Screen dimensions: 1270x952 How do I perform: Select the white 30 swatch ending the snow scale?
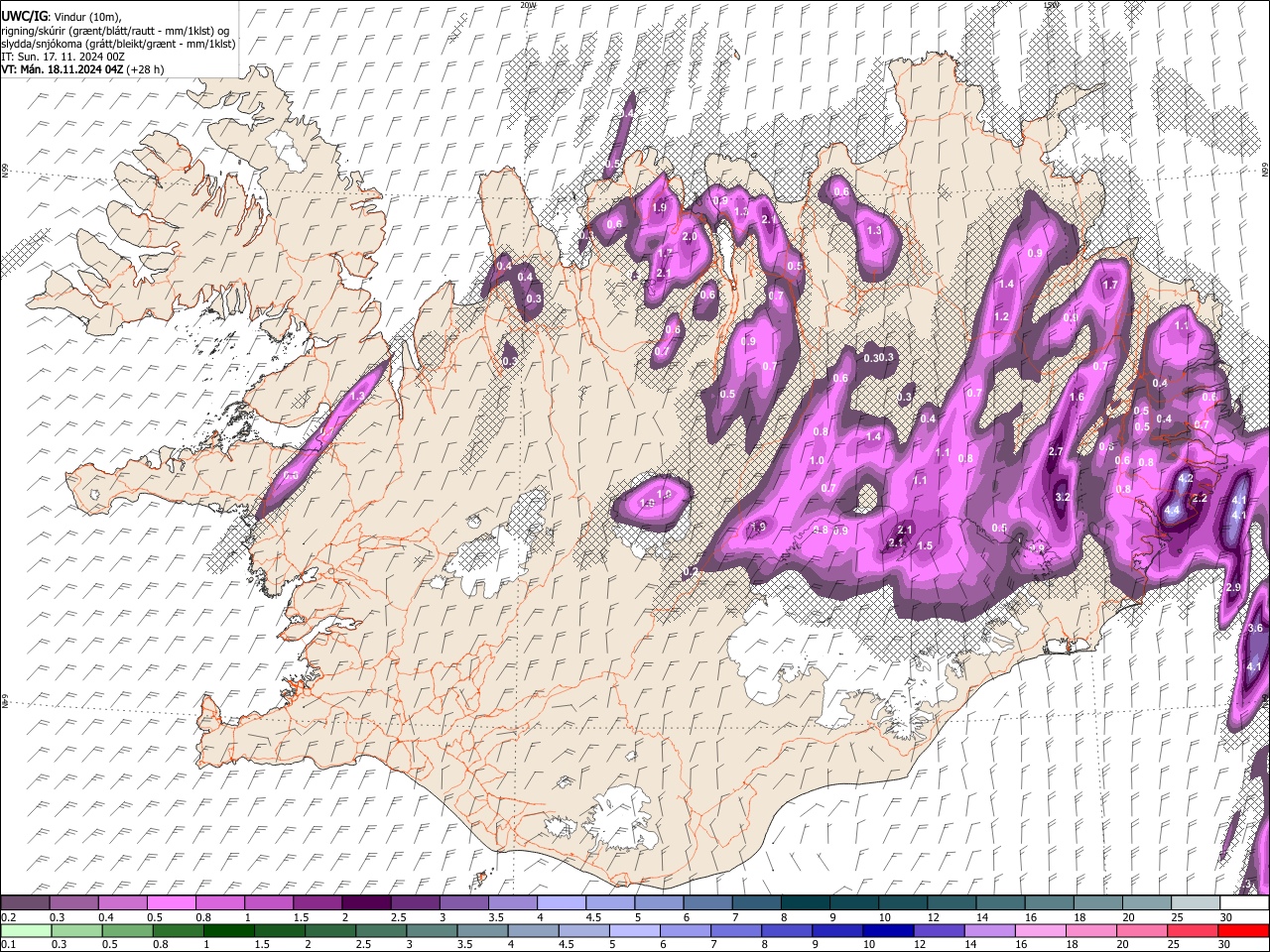pos(1242,903)
